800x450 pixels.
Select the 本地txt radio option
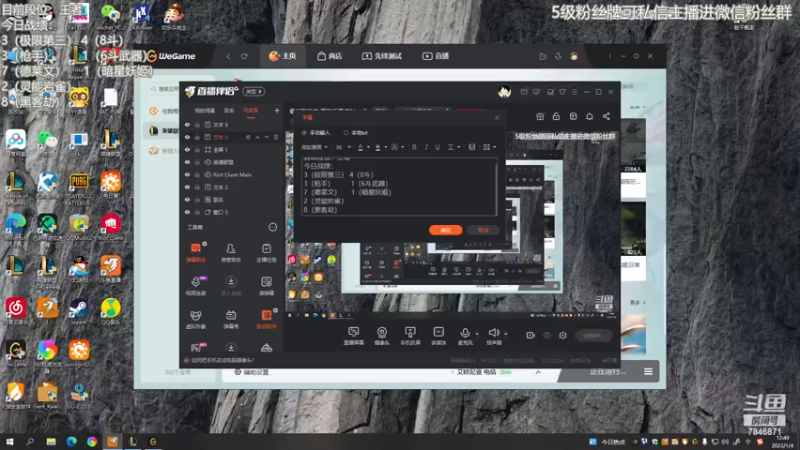click(x=346, y=133)
